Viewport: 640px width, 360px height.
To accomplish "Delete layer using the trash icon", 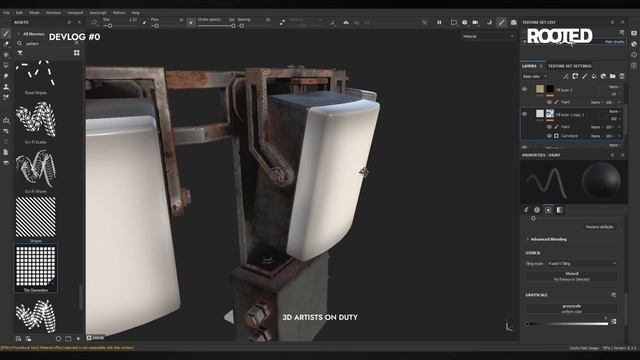I will click(622, 76).
